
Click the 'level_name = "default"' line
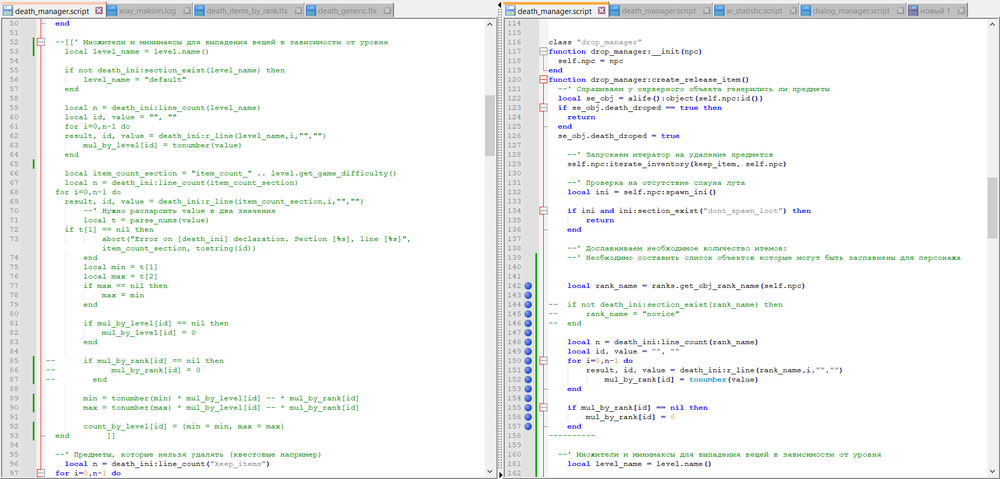(136, 80)
